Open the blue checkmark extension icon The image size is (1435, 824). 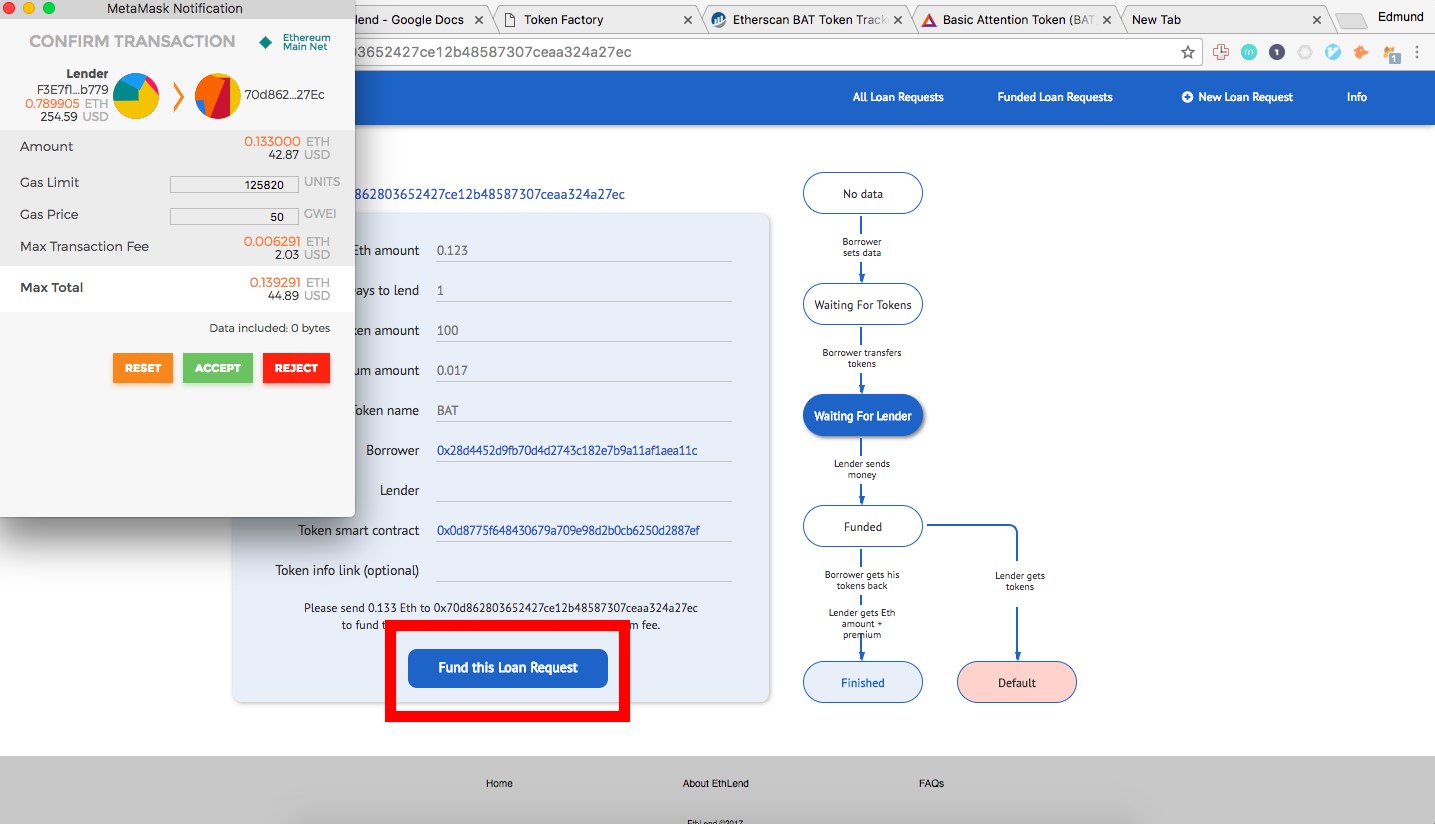(x=1332, y=52)
